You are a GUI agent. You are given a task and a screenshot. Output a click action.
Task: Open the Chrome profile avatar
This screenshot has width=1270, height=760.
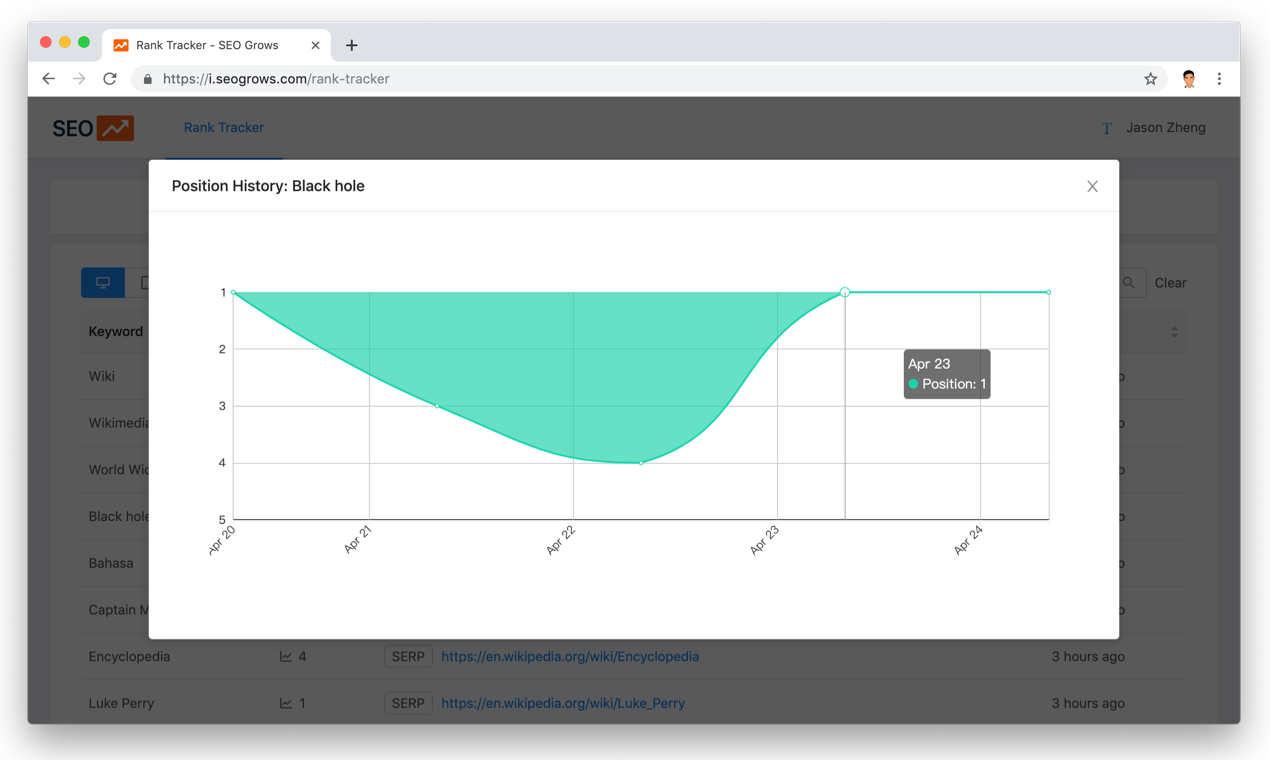1188,79
